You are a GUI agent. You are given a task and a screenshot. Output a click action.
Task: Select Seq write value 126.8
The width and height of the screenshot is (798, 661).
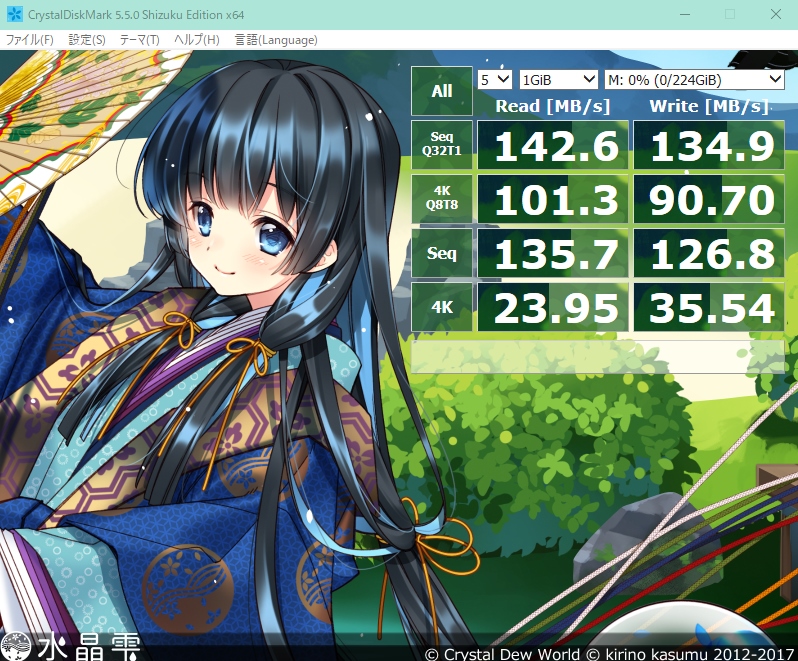click(x=708, y=253)
